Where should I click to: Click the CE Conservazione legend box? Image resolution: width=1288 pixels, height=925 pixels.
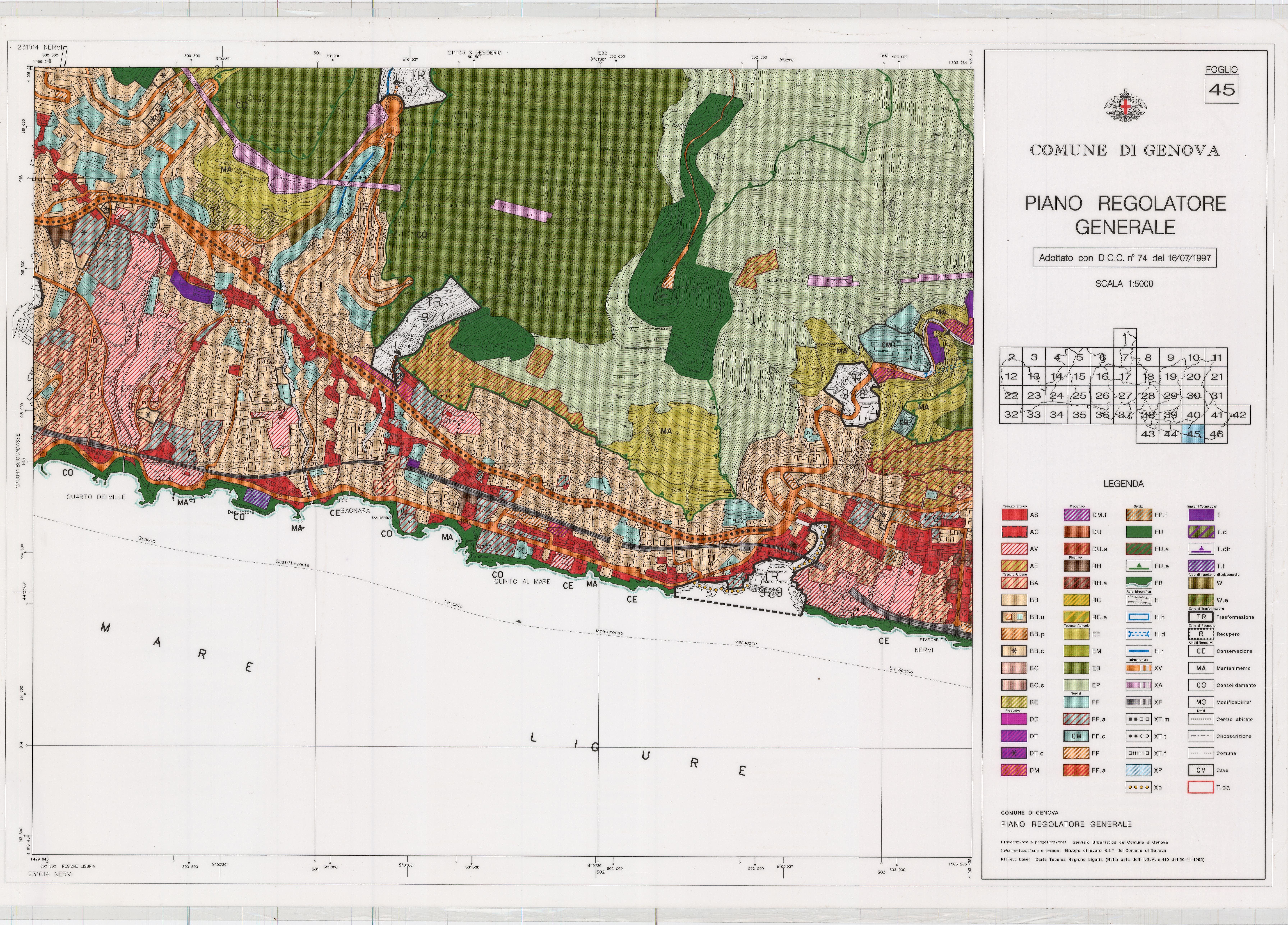[x=1201, y=651]
